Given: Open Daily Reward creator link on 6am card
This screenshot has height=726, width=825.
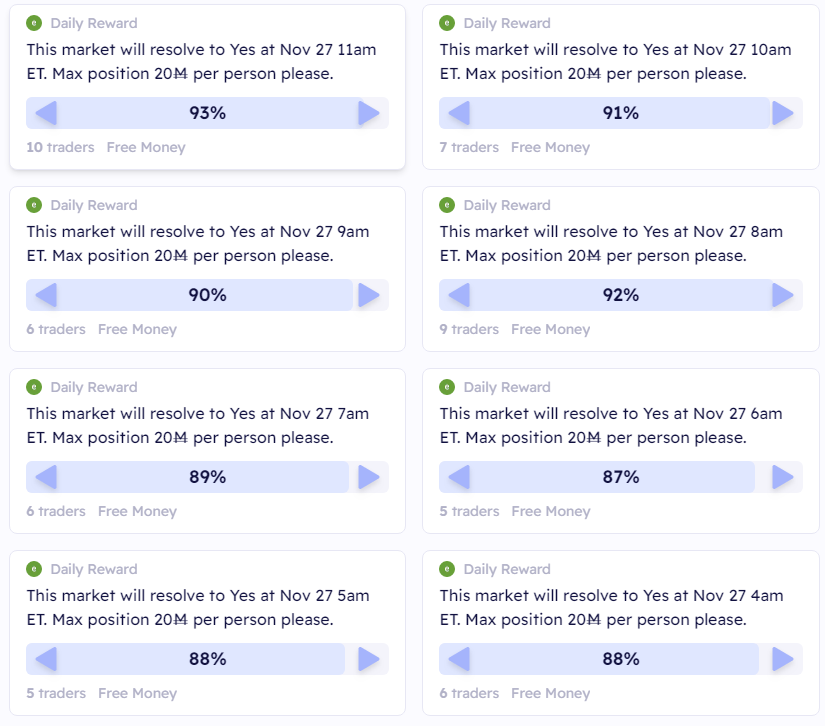Looking at the screenshot, I should point(507,387).
